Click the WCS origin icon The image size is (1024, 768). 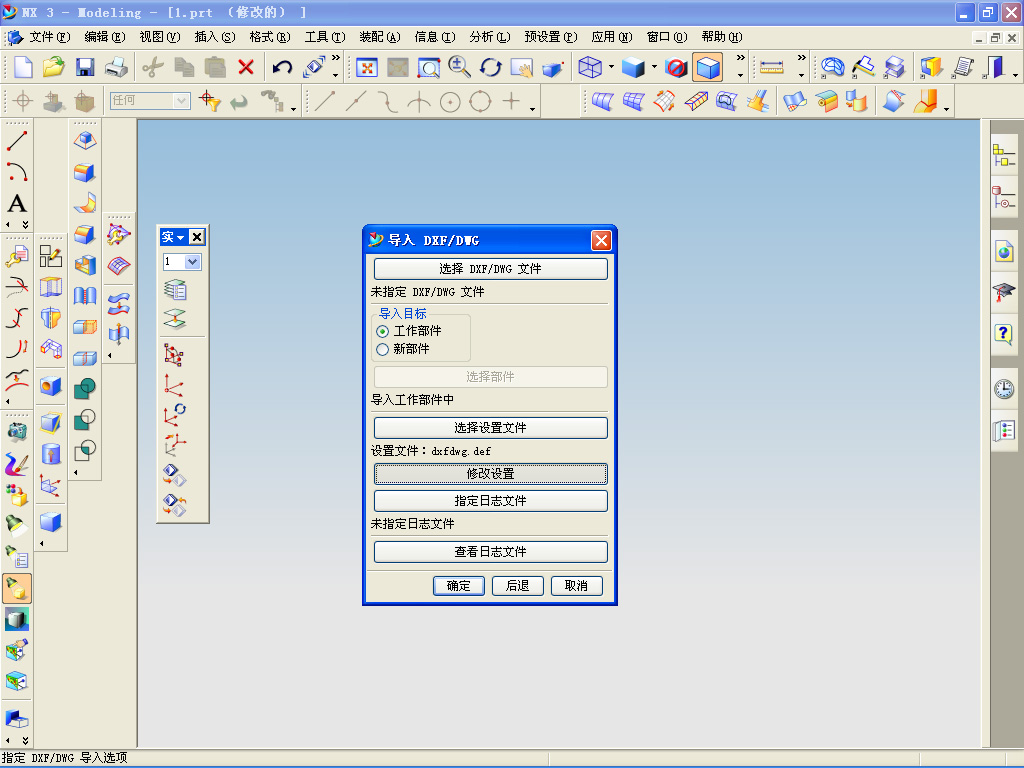[x=173, y=386]
